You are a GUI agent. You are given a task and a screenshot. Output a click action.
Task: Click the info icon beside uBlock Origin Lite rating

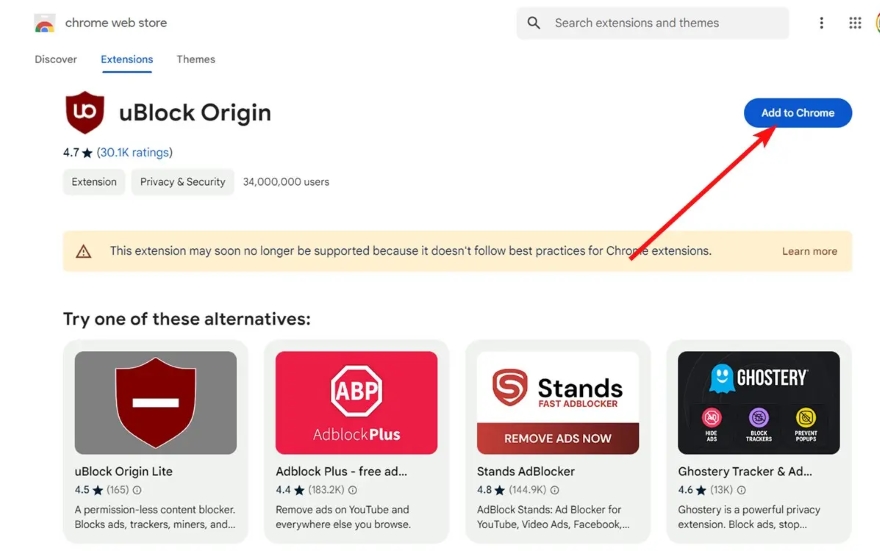click(137, 490)
